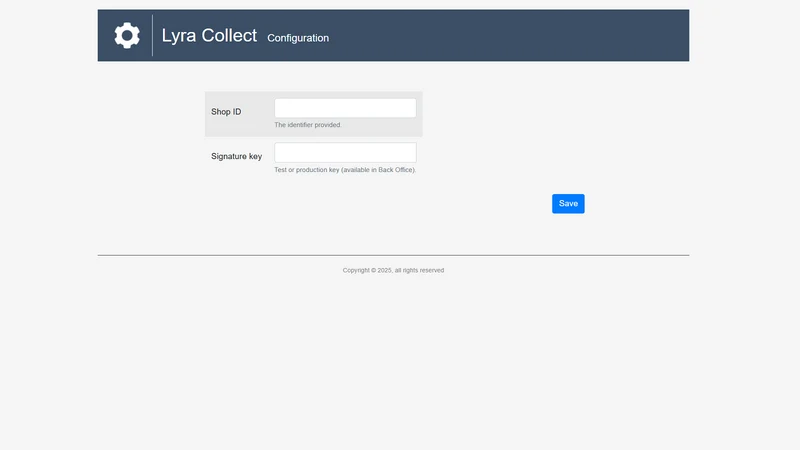Image resolution: width=800 pixels, height=450 pixels.
Task: Select the Signature key label
Action: [x=236, y=156]
